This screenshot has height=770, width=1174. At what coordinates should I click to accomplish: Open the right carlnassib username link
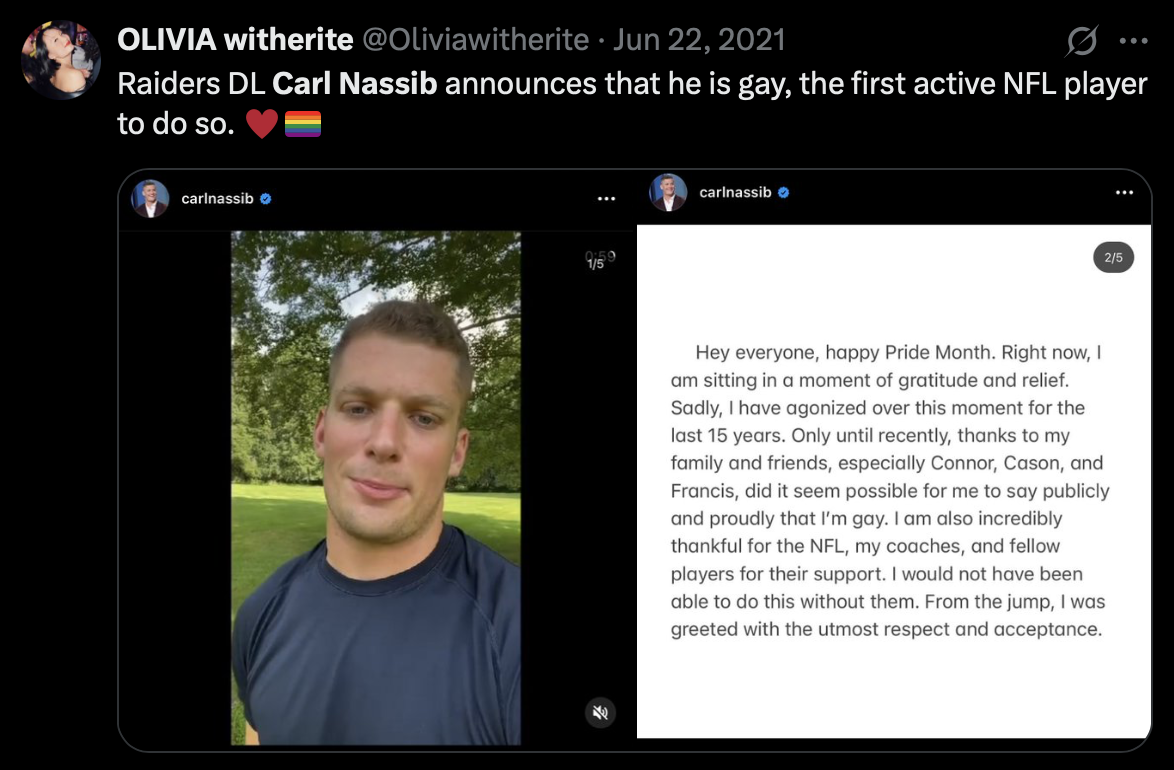coord(735,192)
